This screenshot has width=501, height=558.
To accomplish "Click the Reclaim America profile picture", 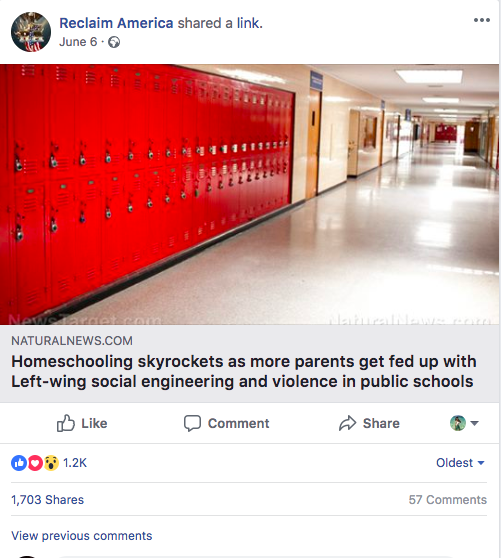I will click(x=31, y=32).
